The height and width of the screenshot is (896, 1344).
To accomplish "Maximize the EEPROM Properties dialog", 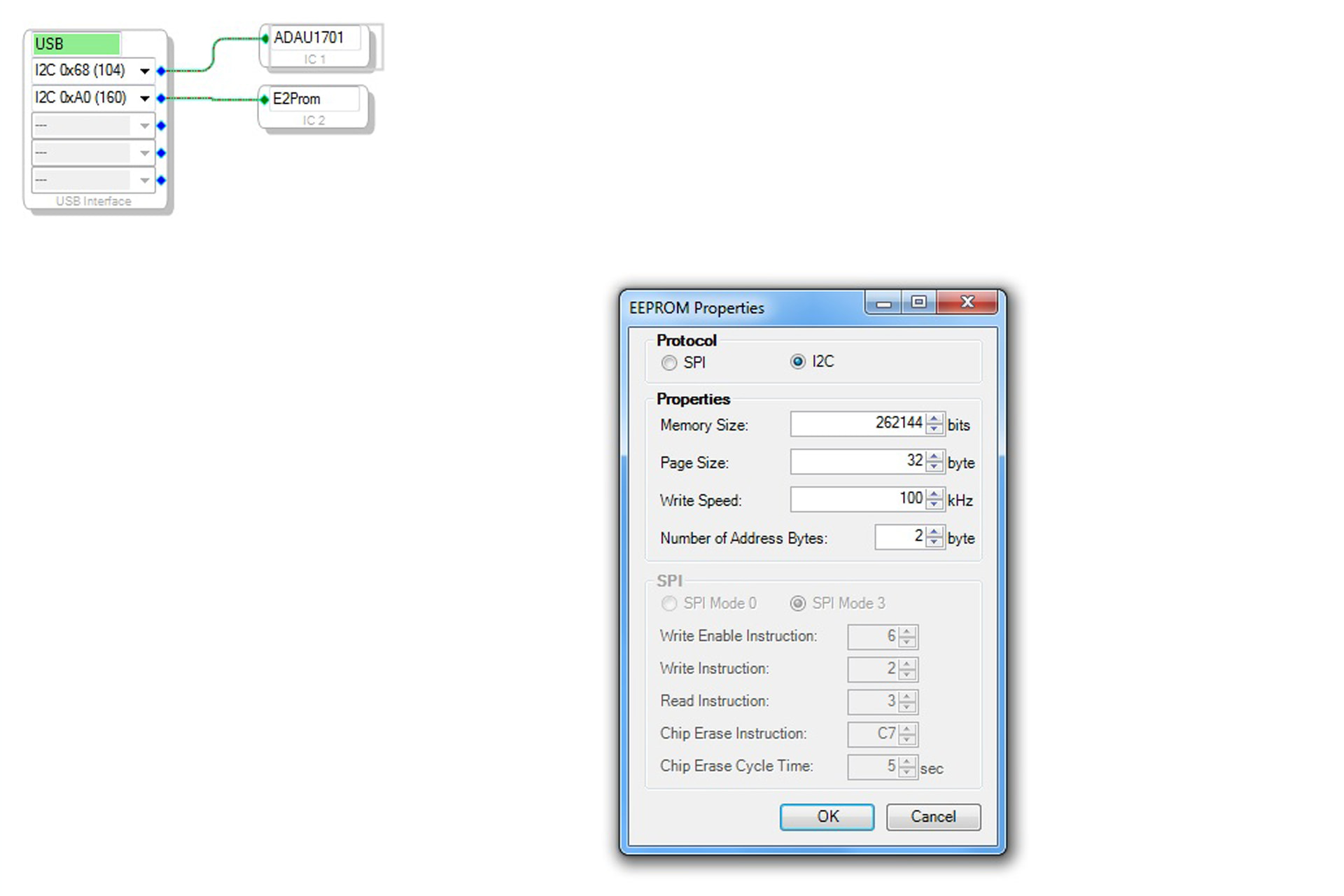I will point(918,302).
